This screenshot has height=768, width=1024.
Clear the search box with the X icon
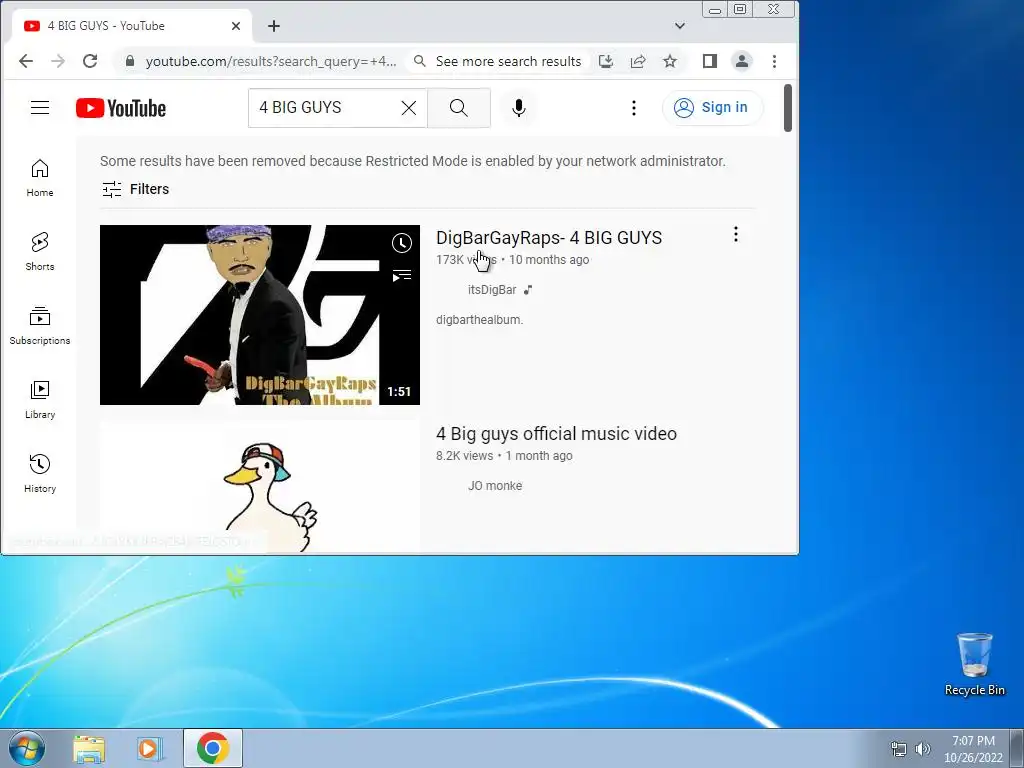click(x=409, y=108)
